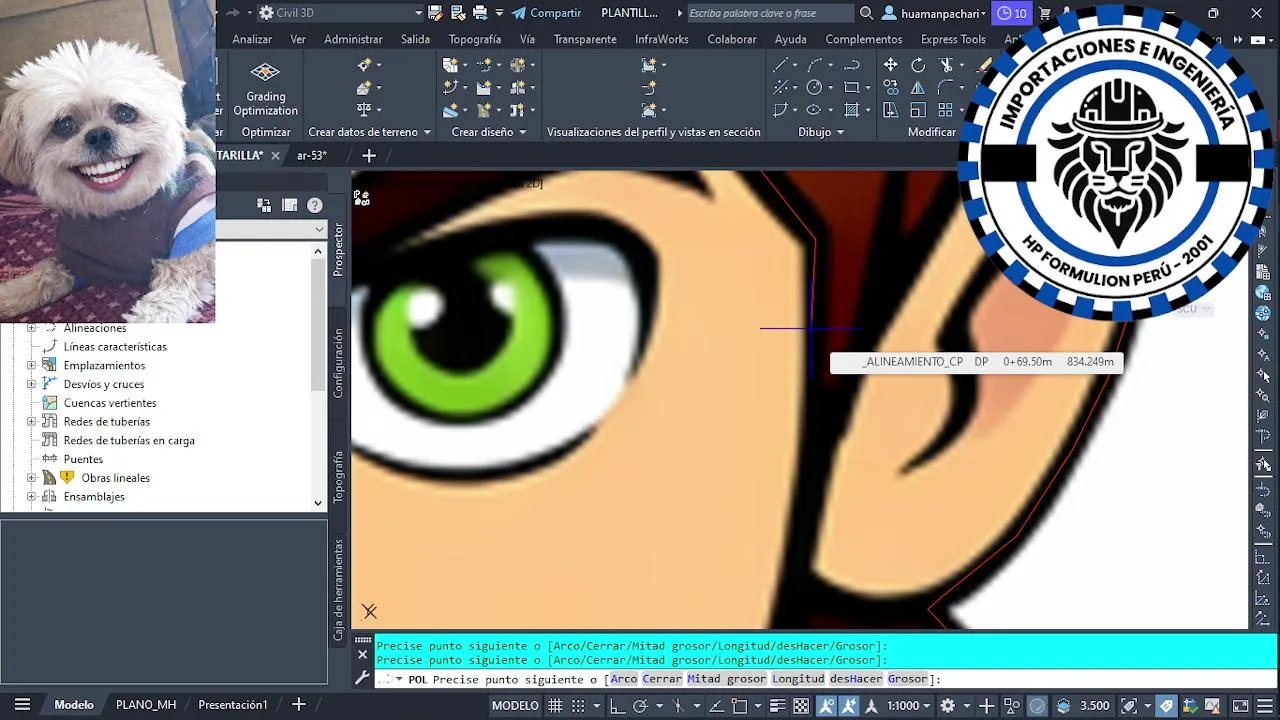
Task: Select the Circle tool in Dibujo panel
Action: (x=815, y=88)
